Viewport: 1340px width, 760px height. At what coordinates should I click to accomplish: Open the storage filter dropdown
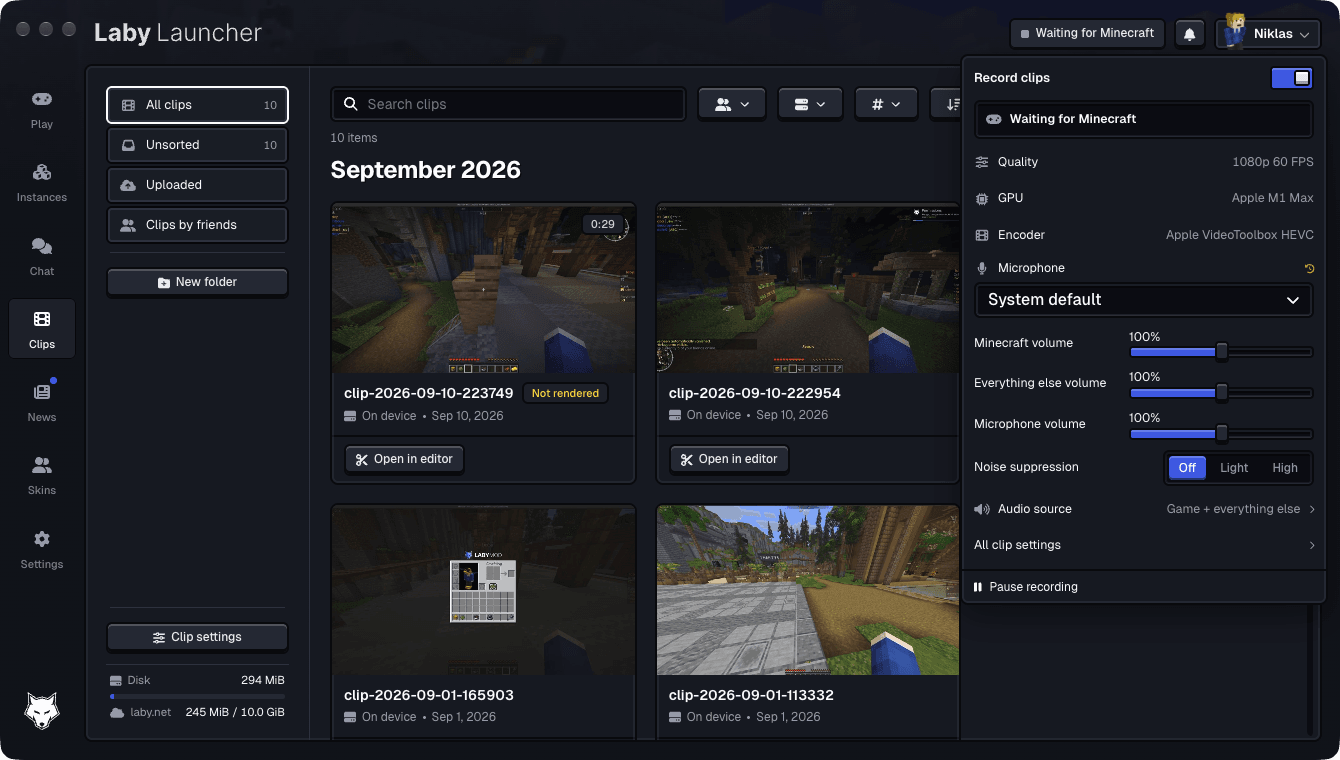[810, 104]
